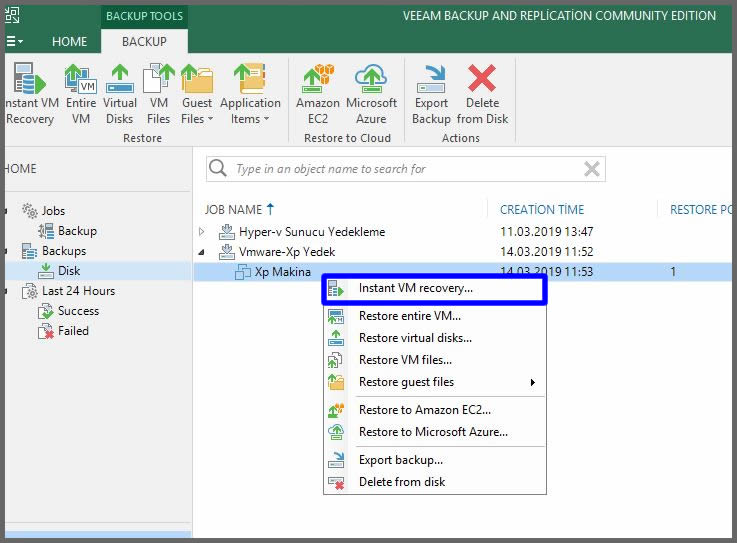
Task: Select Last 24 Hours tree node
Action: tap(78, 291)
